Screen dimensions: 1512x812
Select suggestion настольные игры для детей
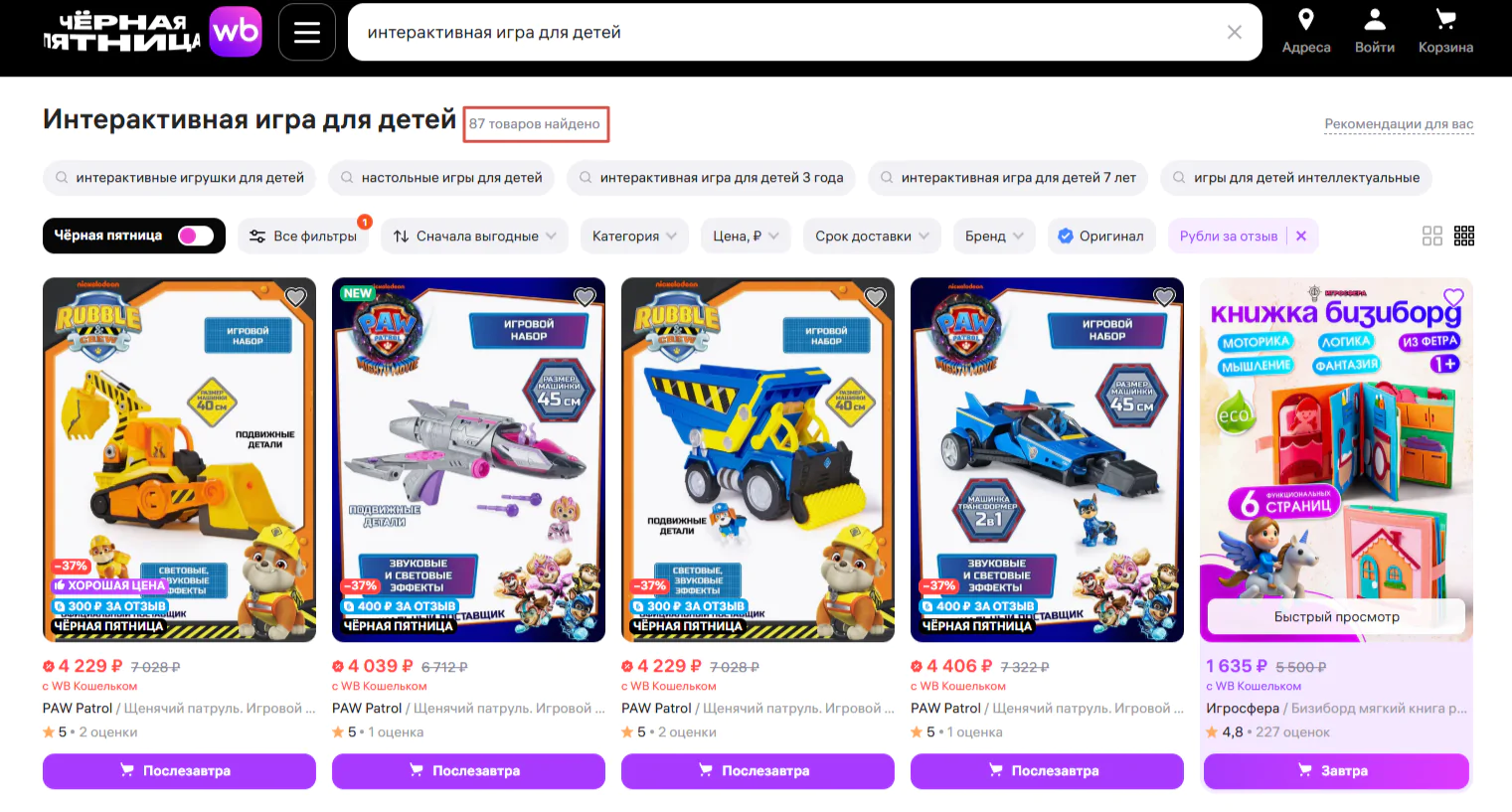coord(441,178)
